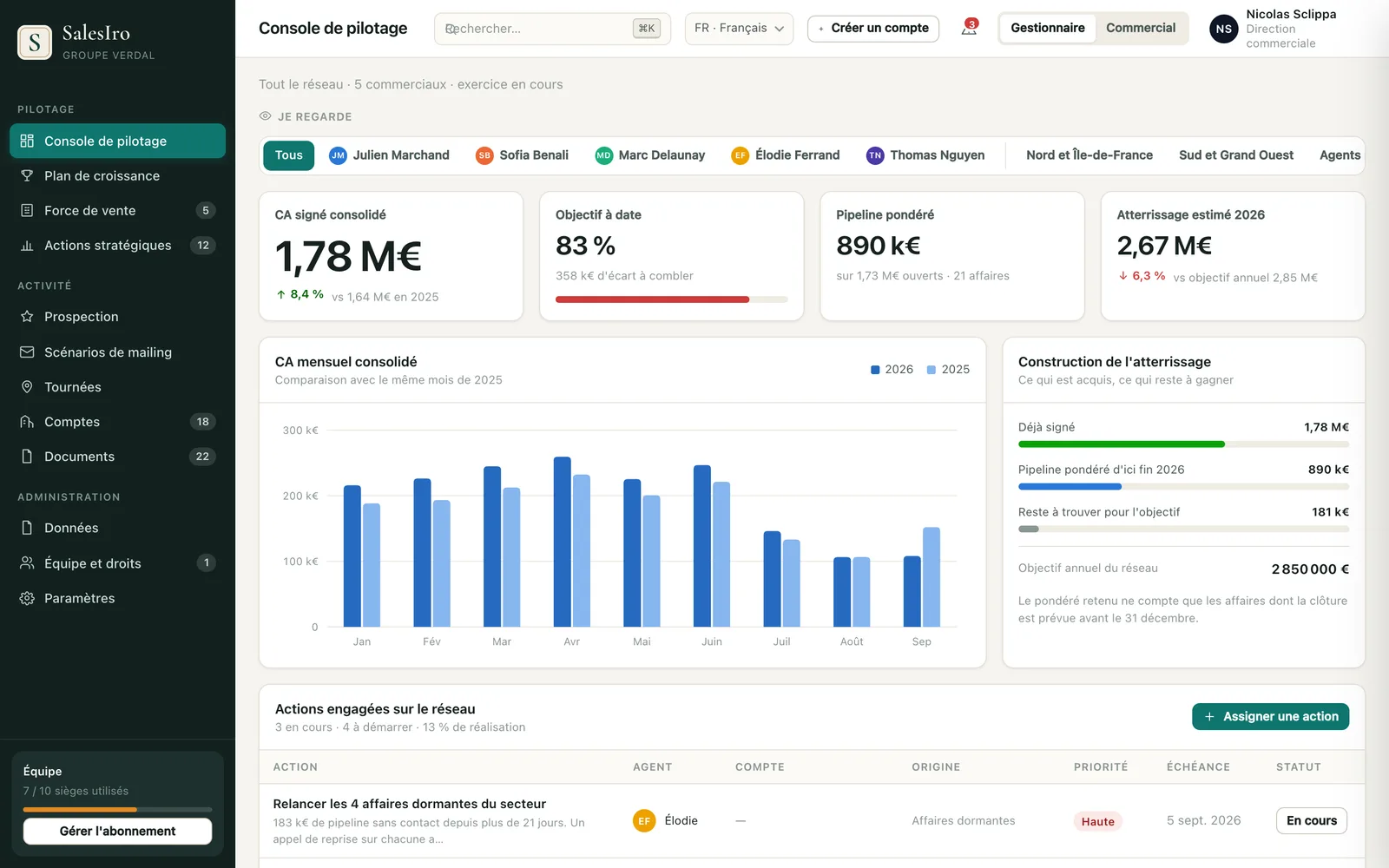Click the Actions stratégiques chart icon
The width and height of the screenshot is (1389, 868).
[27, 246]
